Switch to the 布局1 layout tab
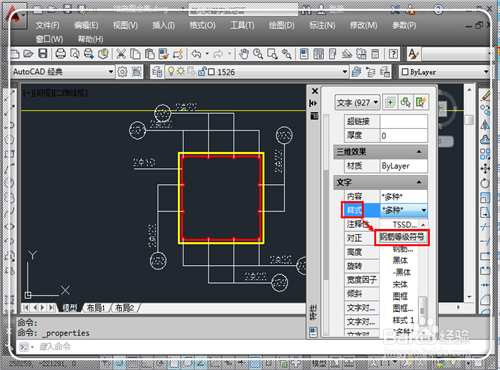Image resolution: width=500 pixels, height=370 pixels. coord(96,308)
